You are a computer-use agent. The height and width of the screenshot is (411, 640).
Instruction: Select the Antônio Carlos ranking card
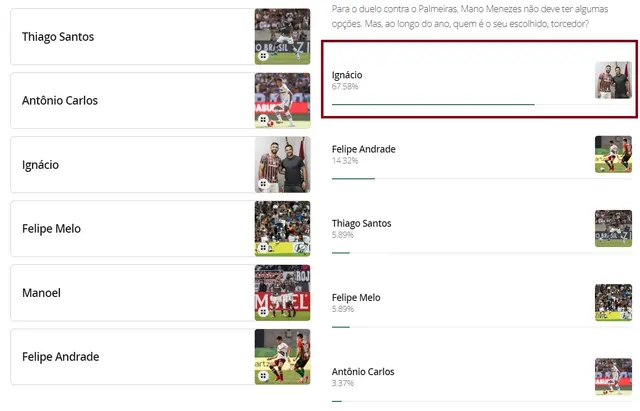pyautogui.click(x=130, y=101)
